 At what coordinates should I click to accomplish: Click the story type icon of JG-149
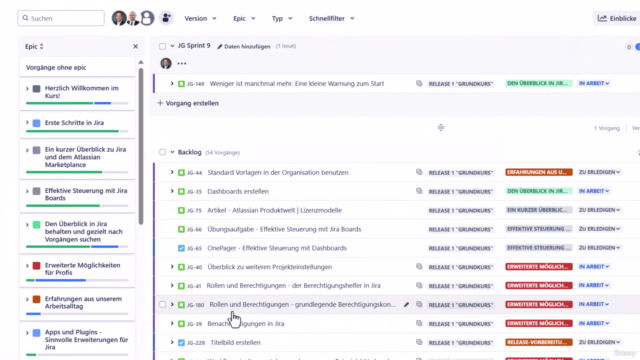[x=181, y=84]
